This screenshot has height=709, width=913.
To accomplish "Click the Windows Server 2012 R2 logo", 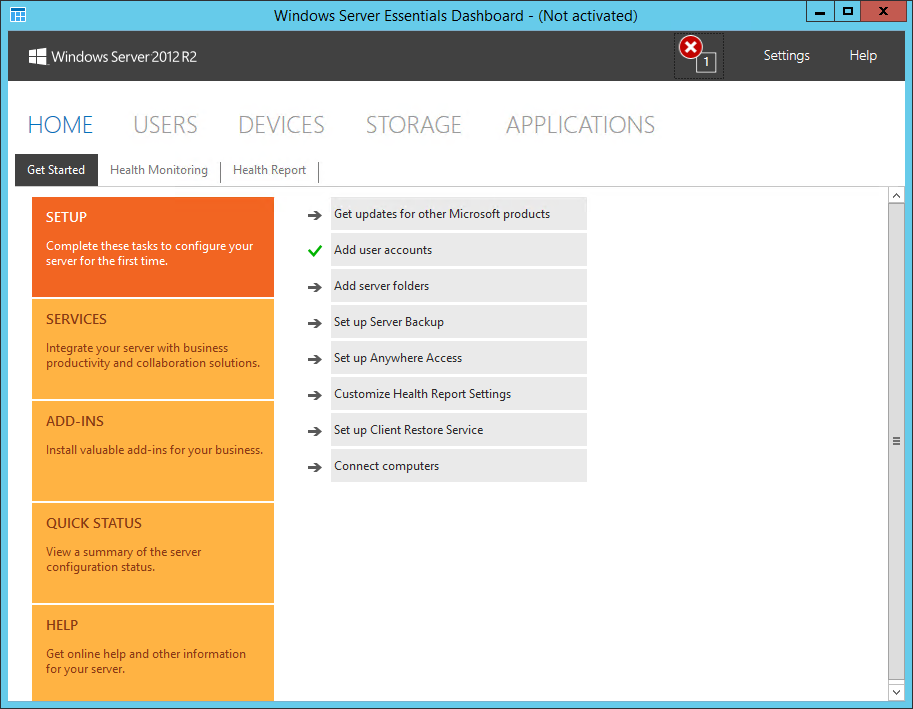I will (x=113, y=56).
